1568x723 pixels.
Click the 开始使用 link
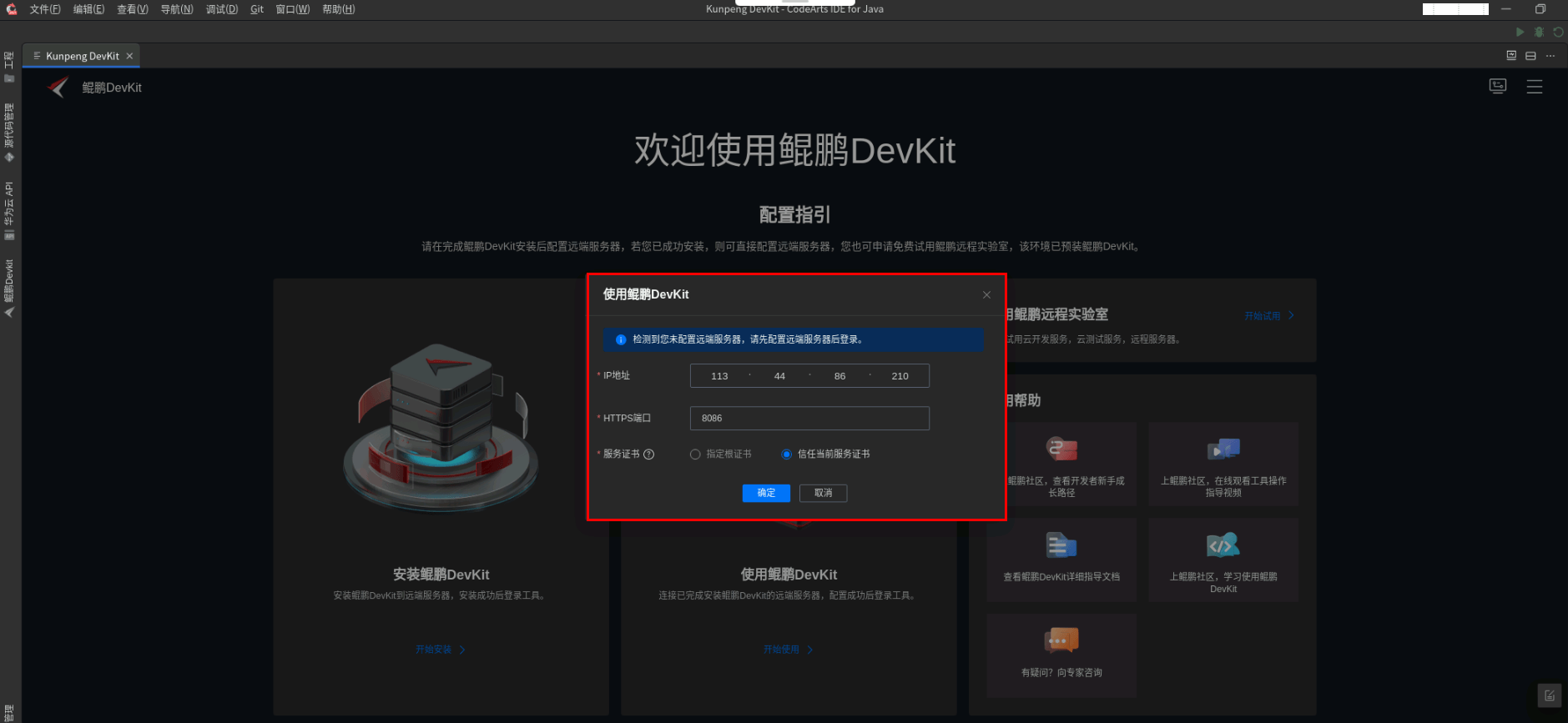[789, 650]
